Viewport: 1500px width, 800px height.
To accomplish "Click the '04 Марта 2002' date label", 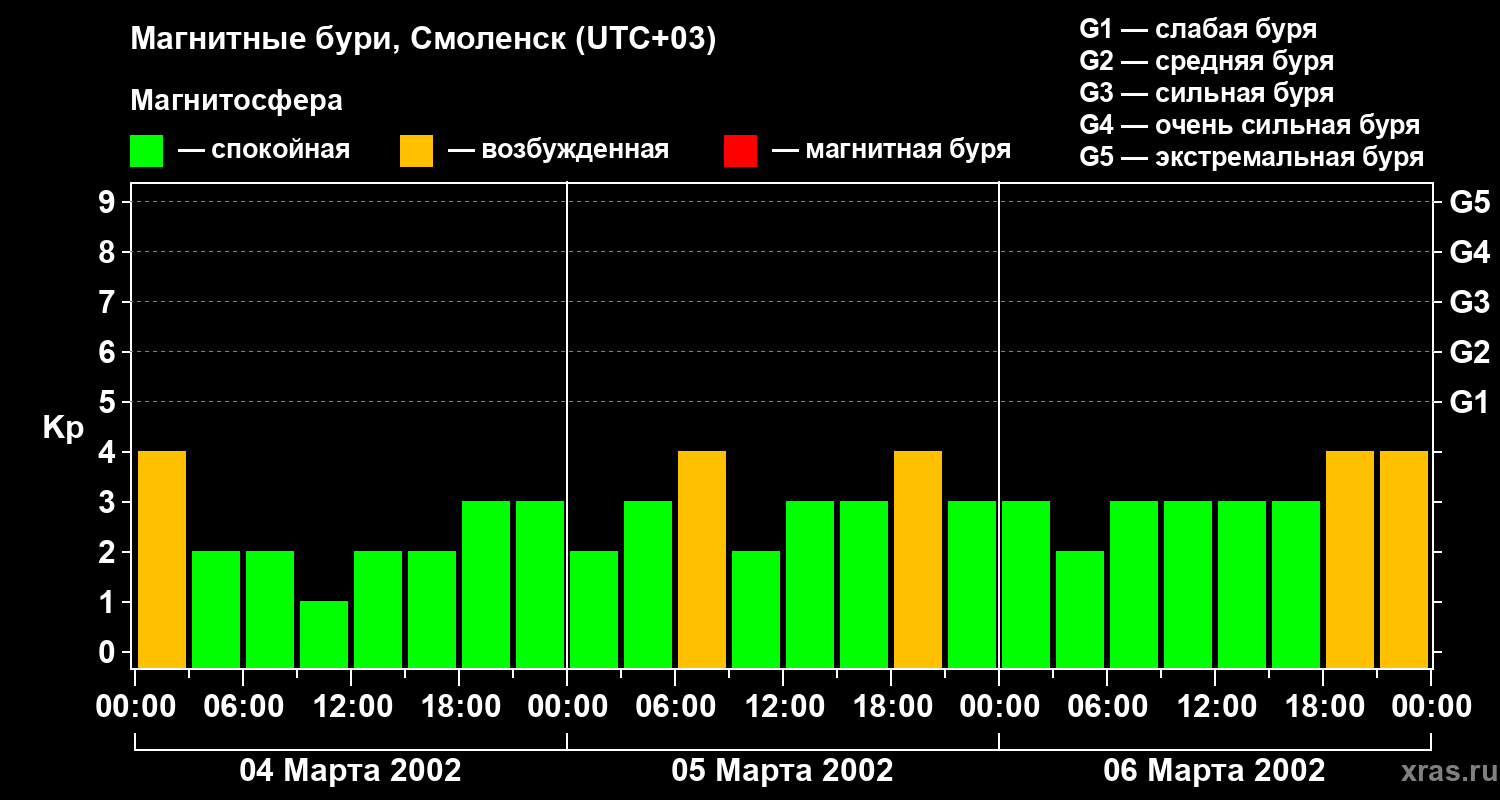I will coord(350,771).
